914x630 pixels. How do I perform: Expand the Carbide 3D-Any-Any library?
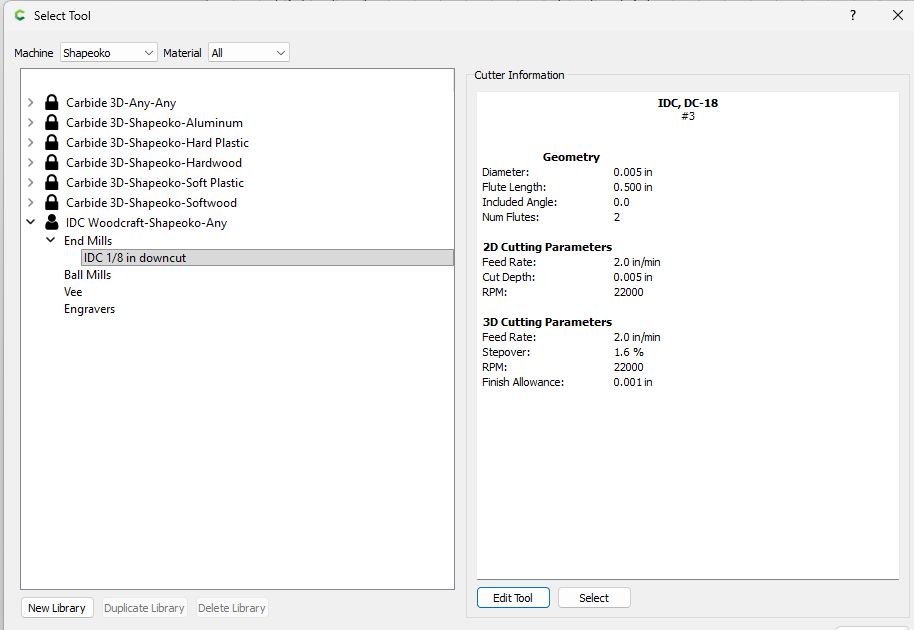30,103
